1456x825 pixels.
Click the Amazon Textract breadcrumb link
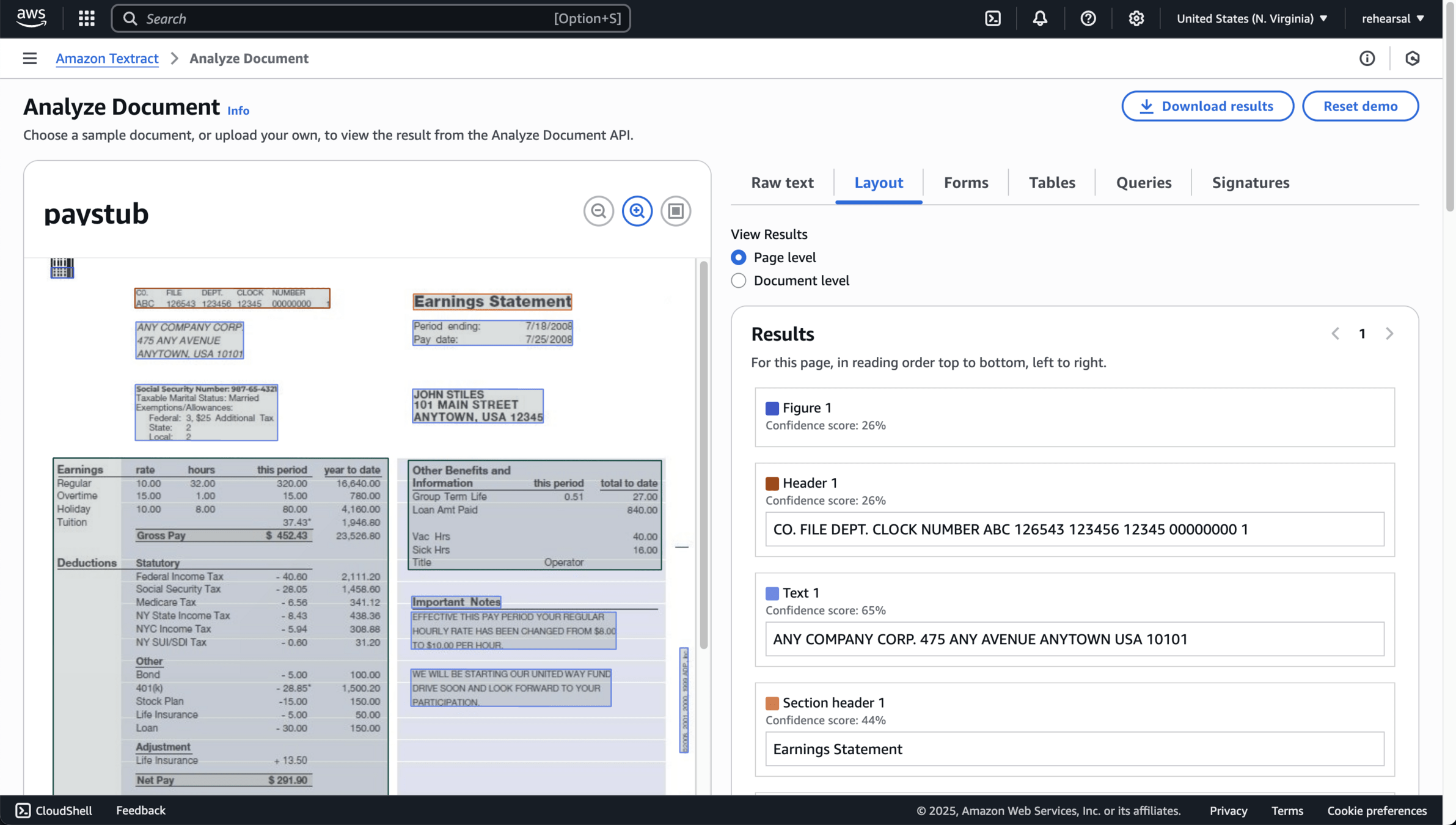coord(107,58)
